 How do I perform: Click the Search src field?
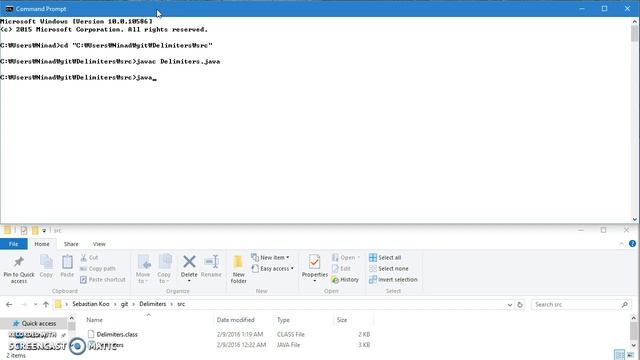point(581,304)
